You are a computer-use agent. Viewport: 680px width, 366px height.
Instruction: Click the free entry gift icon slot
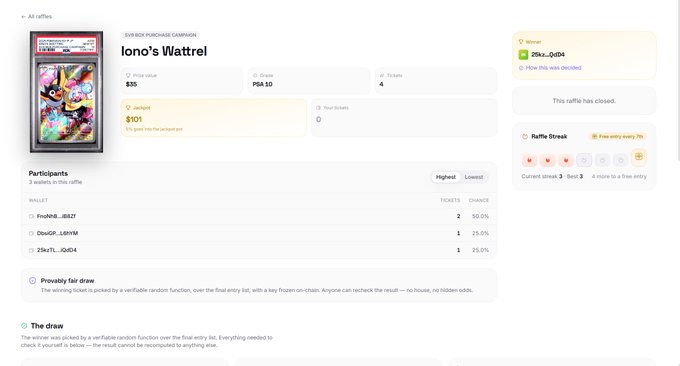639,157
